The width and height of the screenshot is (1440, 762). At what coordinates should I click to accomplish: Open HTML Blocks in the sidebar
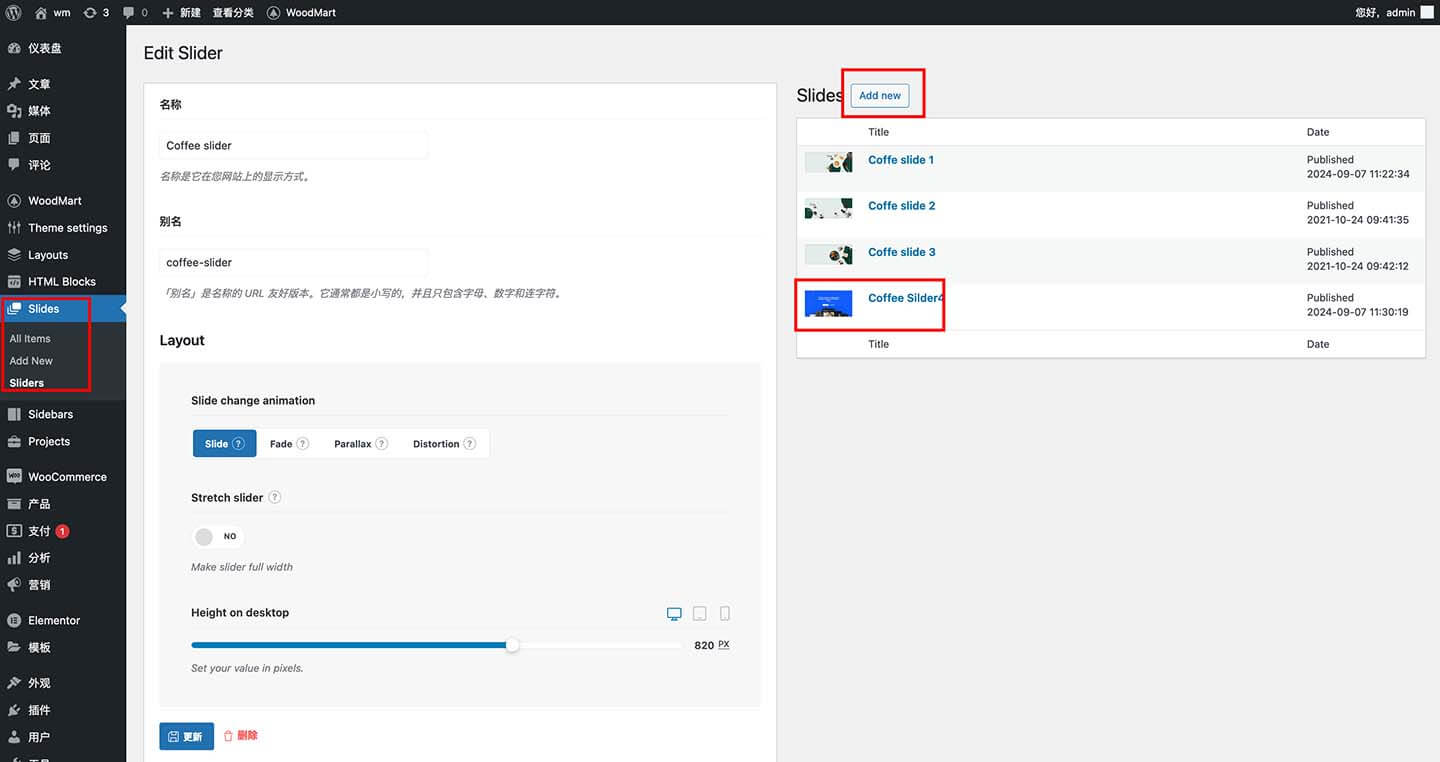click(63, 282)
